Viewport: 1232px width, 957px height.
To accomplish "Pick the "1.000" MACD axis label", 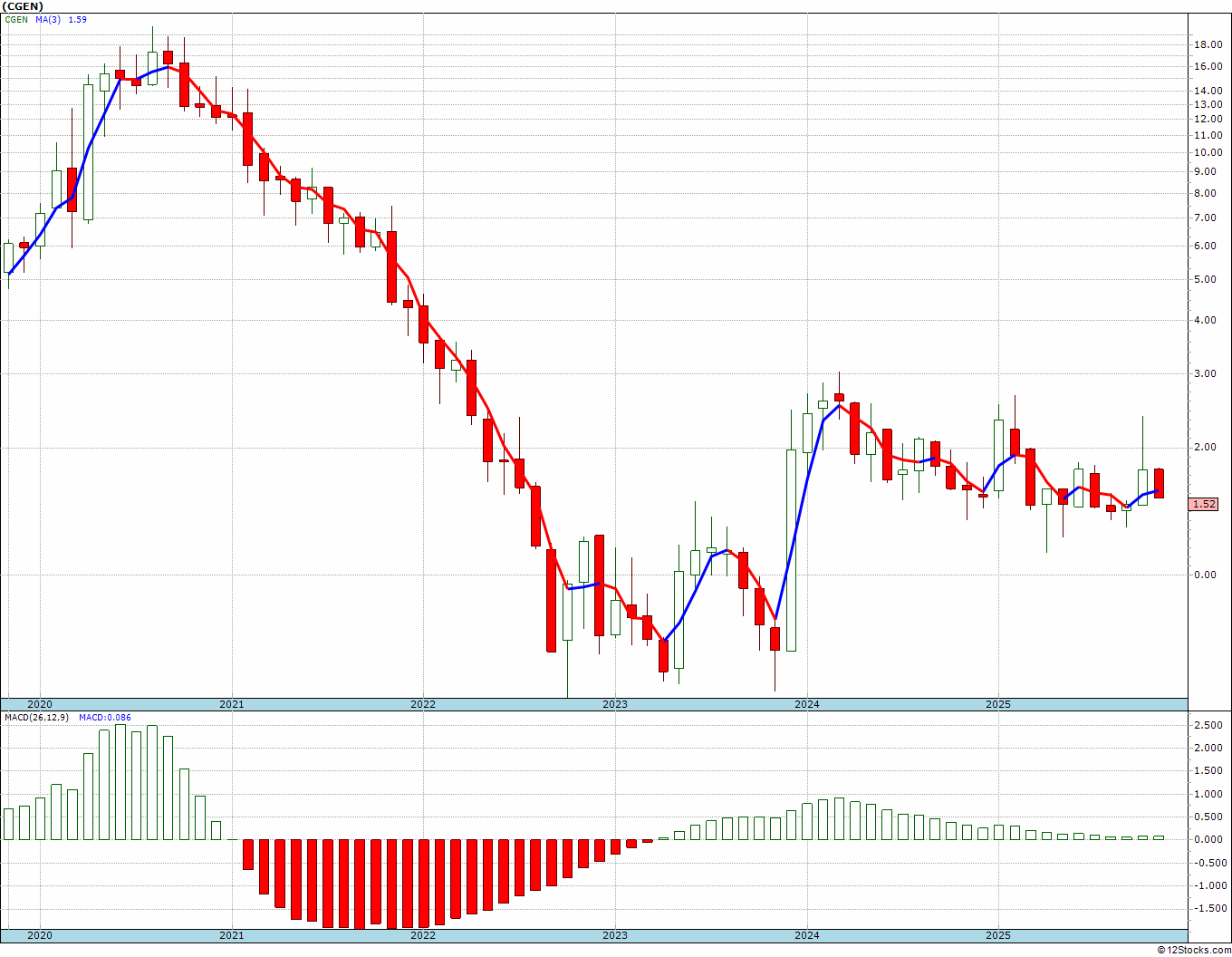I will pyautogui.click(x=1209, y=795).
